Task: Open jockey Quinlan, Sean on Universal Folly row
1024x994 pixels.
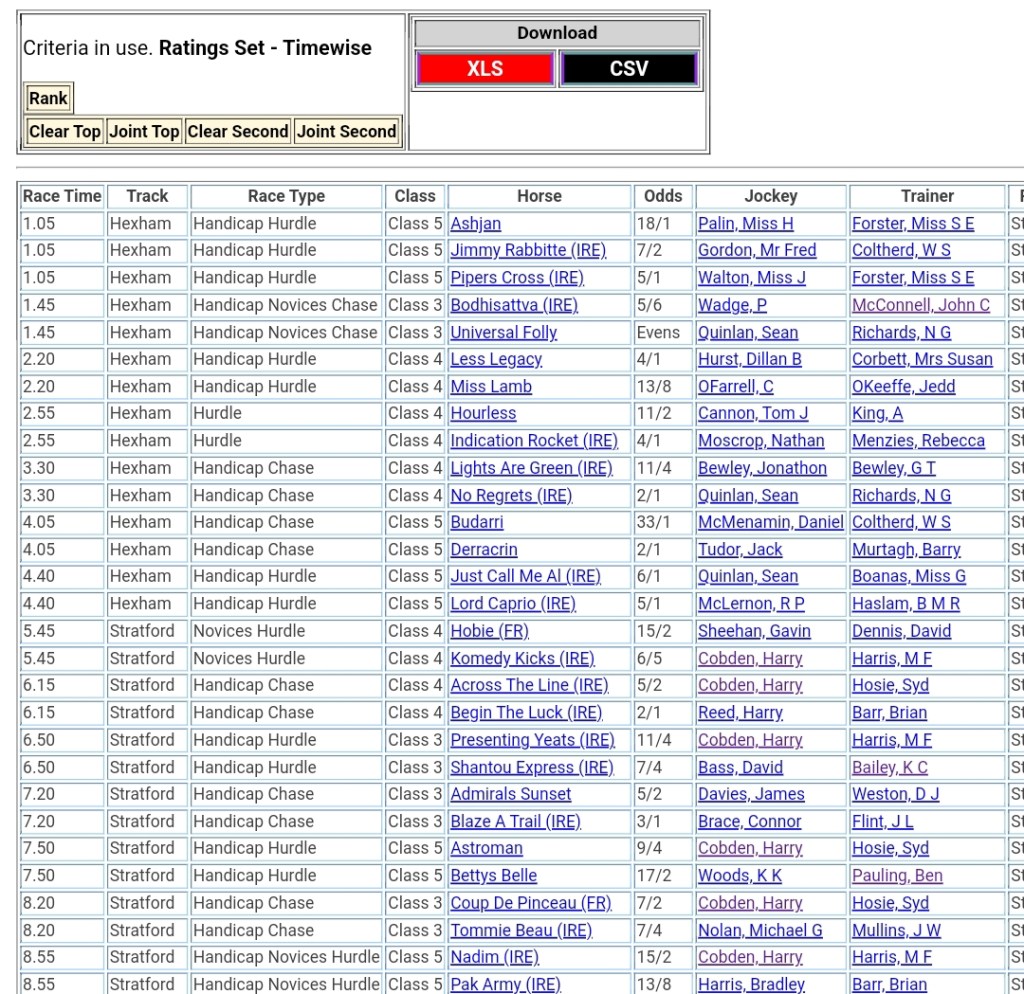Action: tap(747, 333)
